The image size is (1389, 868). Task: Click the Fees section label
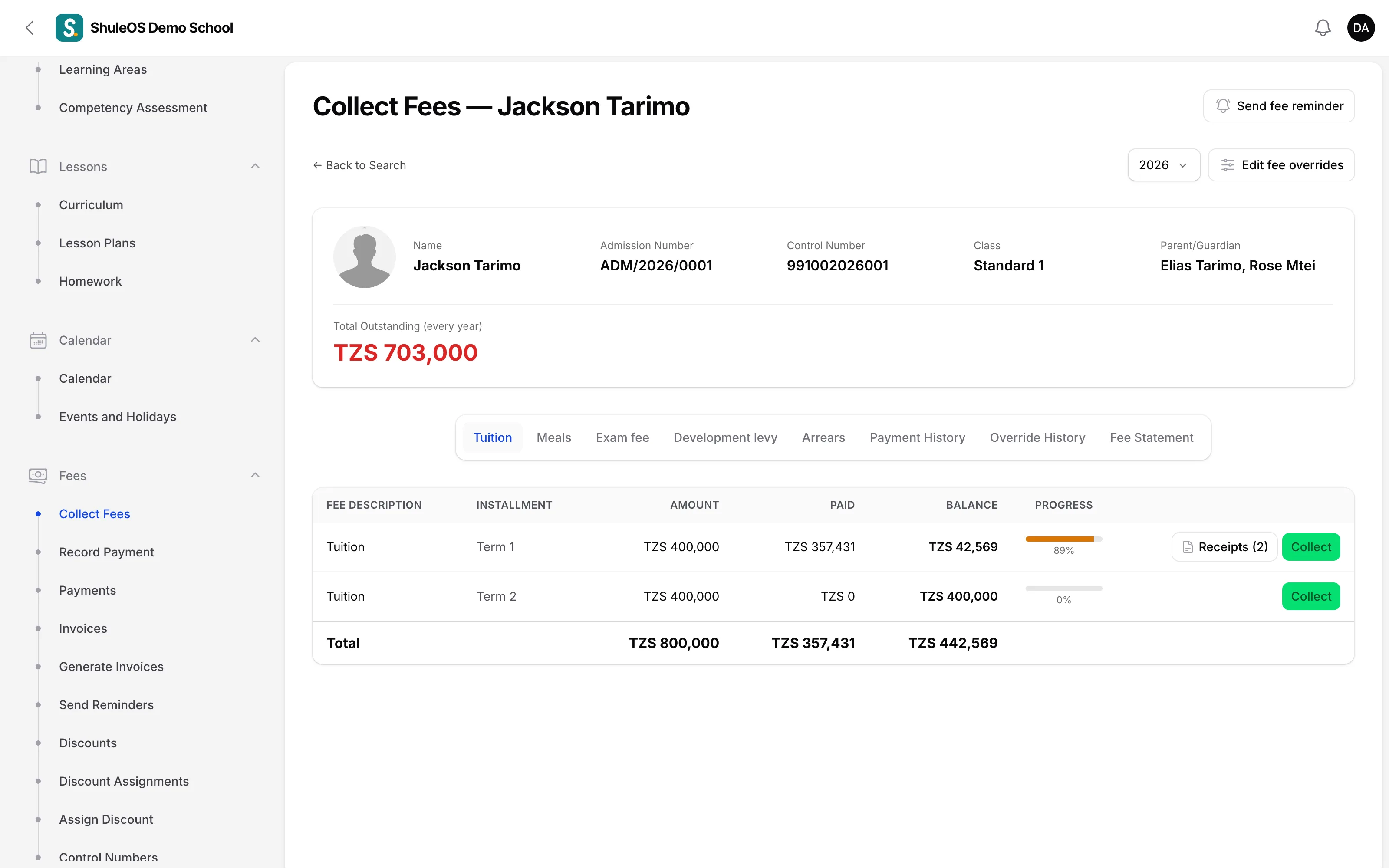[x=72, y=476]
